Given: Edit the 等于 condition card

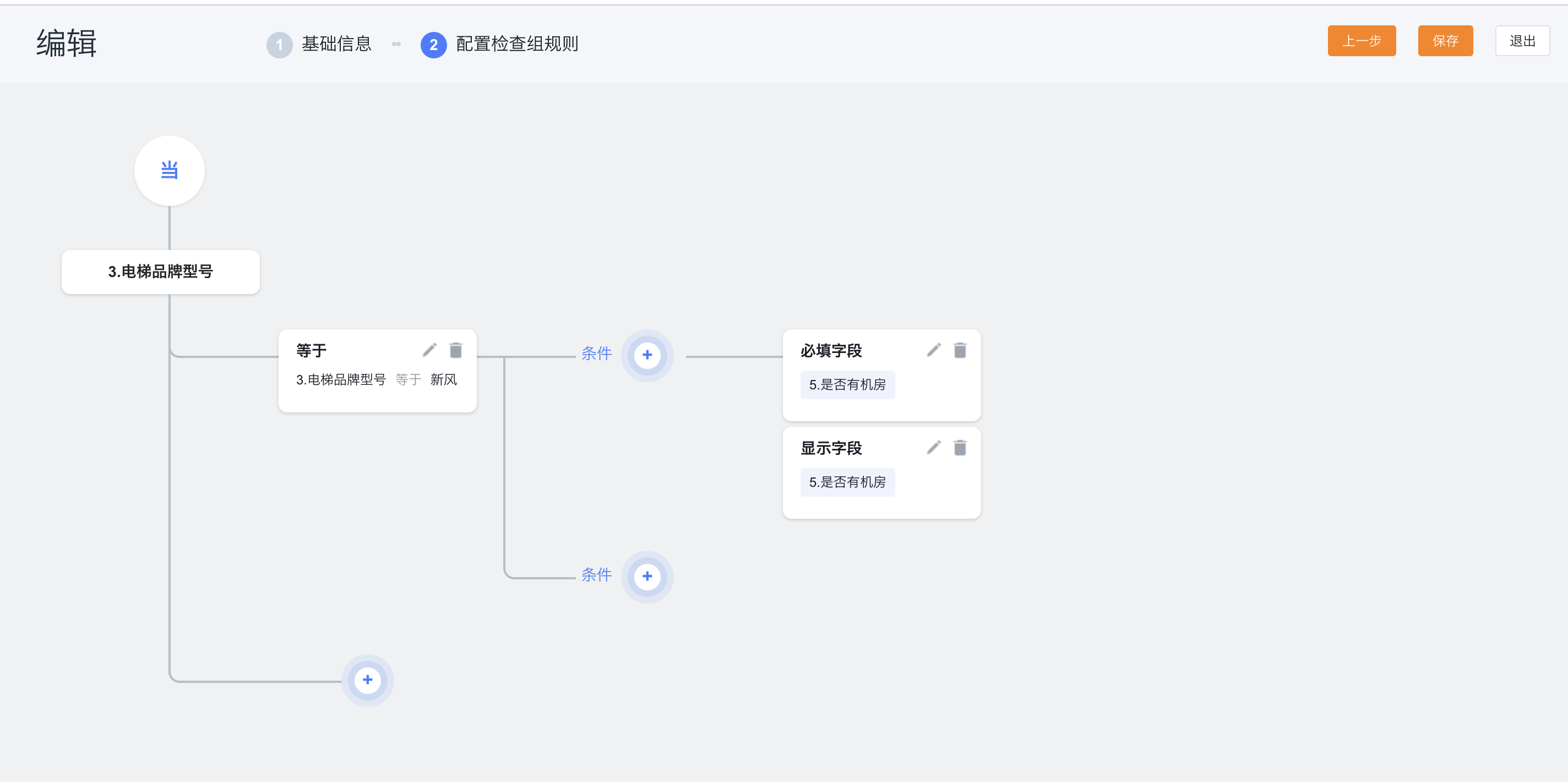Looking at the screenshot, I should point(430,350).
